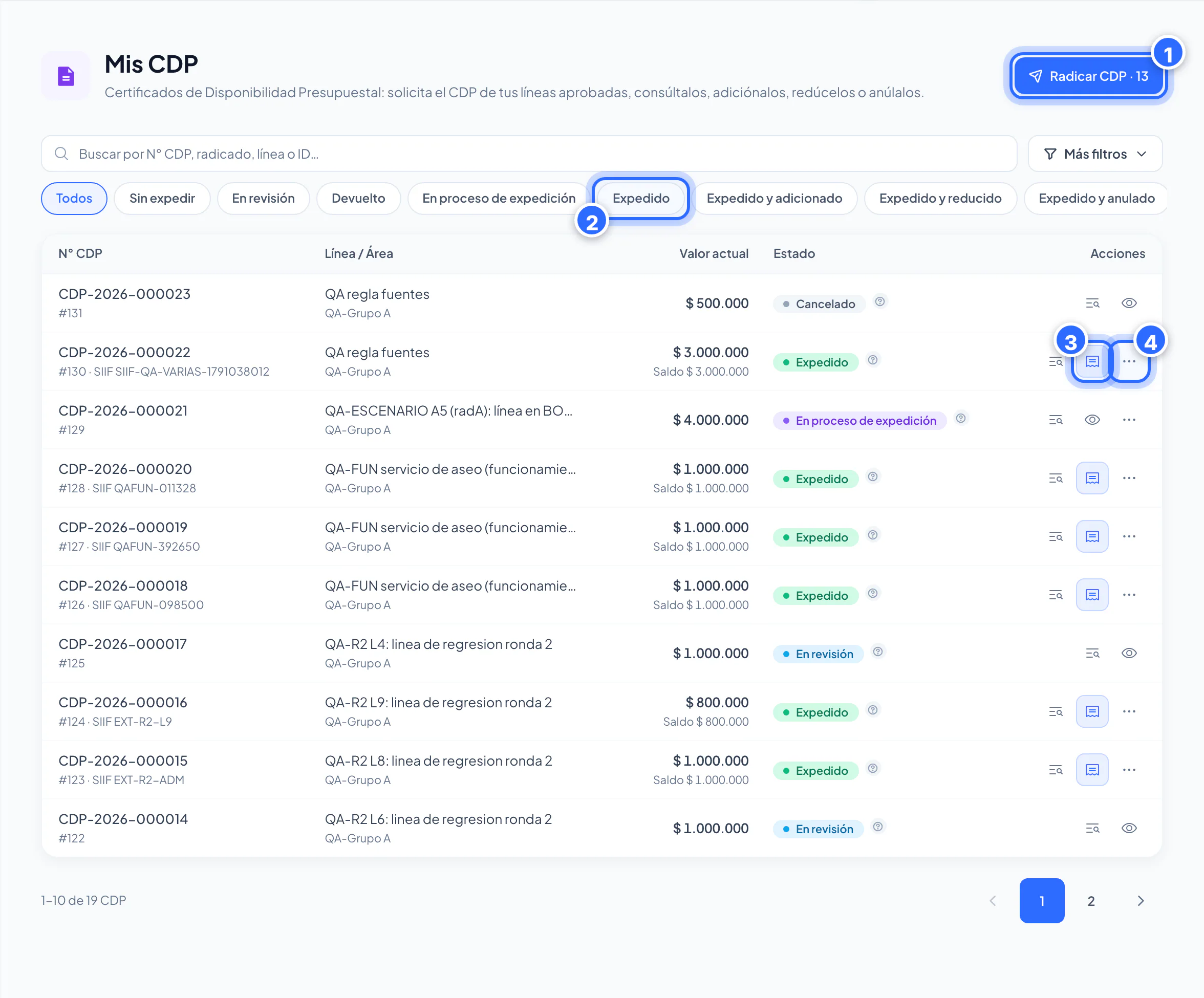Filter by Expedido chip

[641, 199]
